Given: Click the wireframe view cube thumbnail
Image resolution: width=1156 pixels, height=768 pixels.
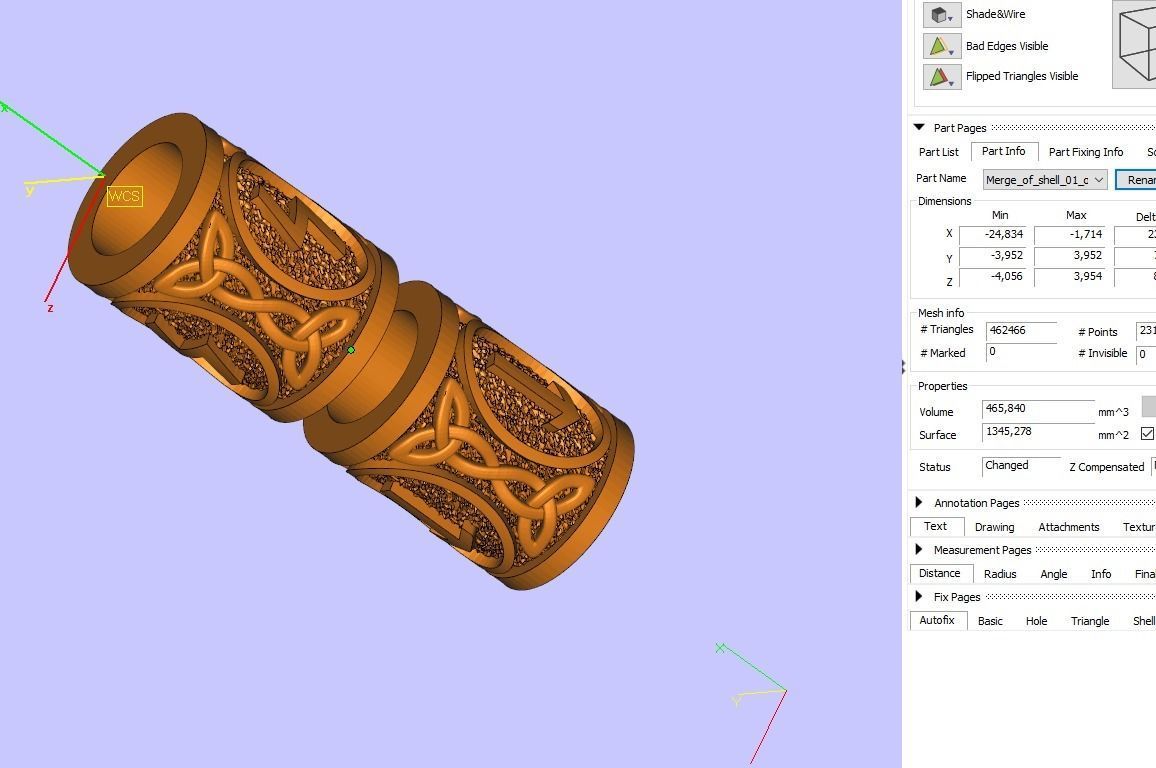Looking at the screenshot, I should pyautogui.click(x=1135, y=44).
